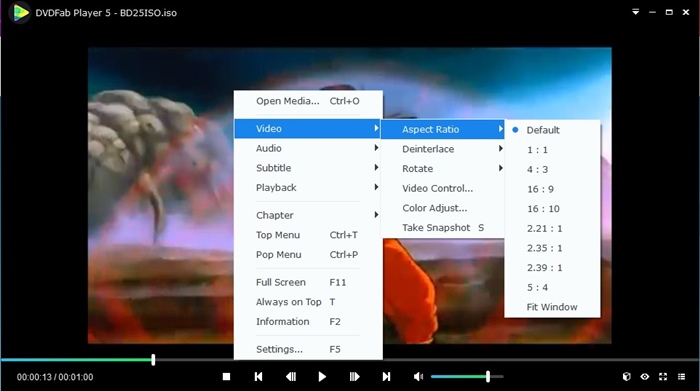Open the playlist icon
Screen dimensions: 700x391
(681, 377)
